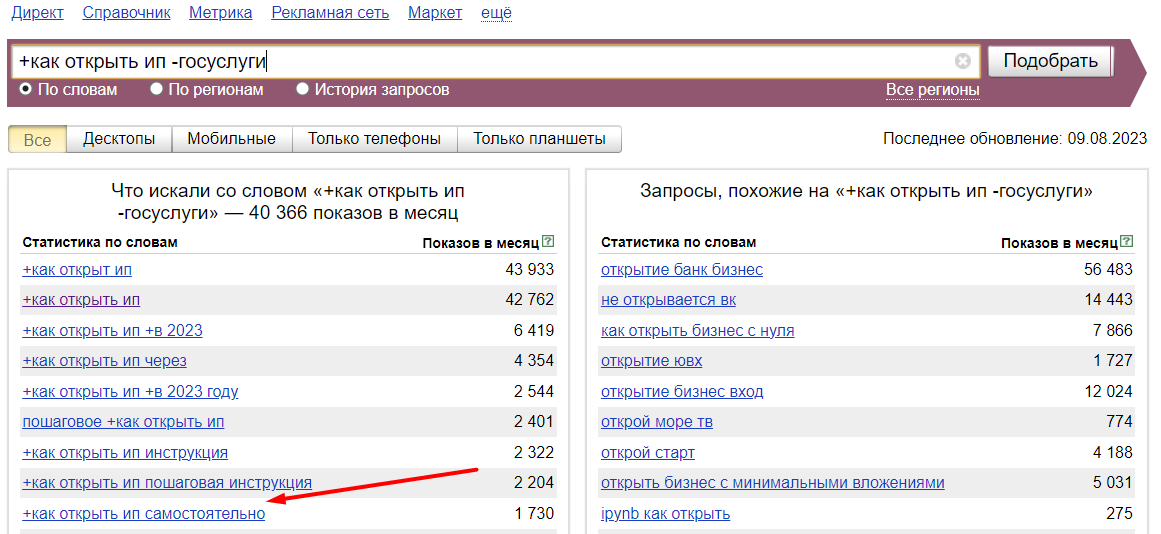
Task: Open similar query 'как открыть бизнес с нуля'
Action: 697,330
